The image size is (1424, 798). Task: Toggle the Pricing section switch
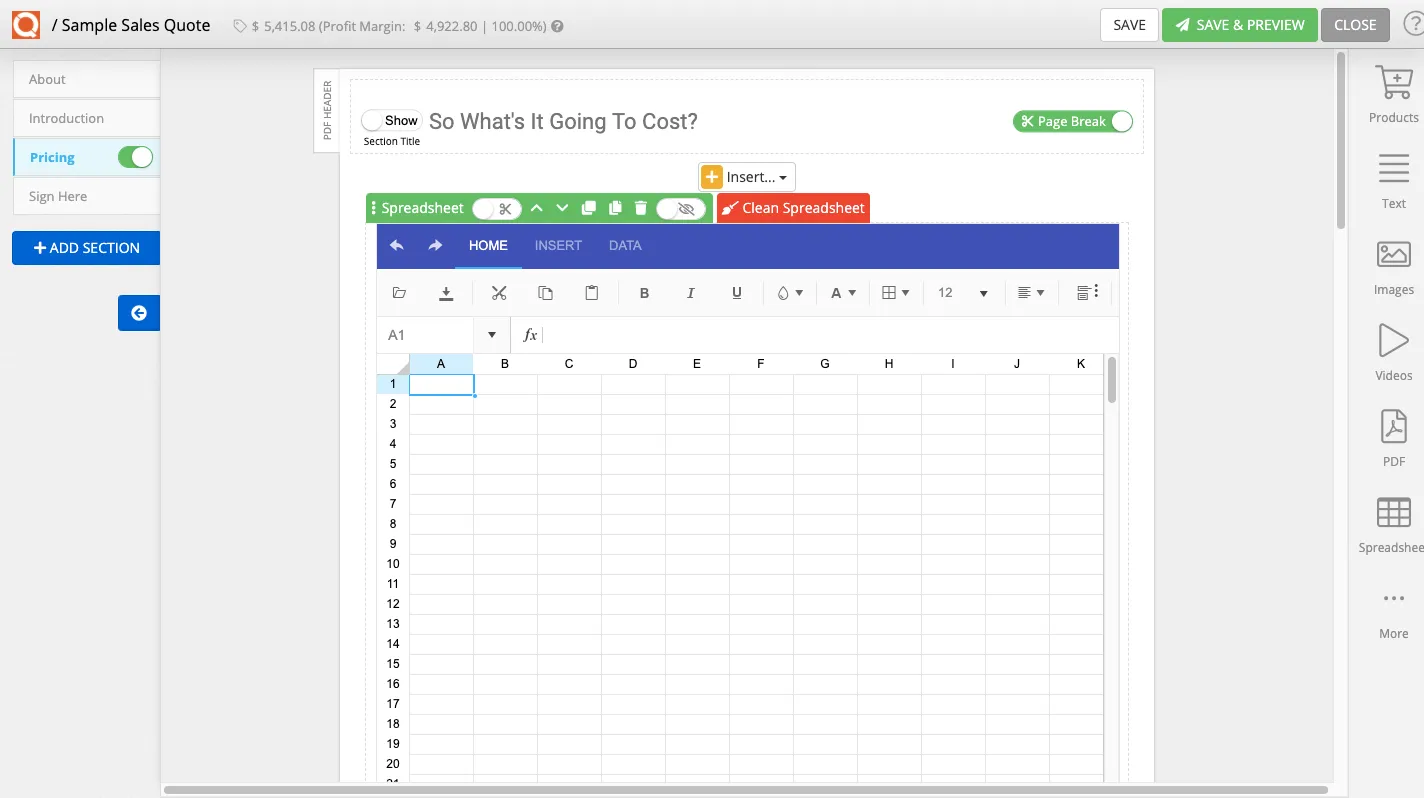click(137, 157)
